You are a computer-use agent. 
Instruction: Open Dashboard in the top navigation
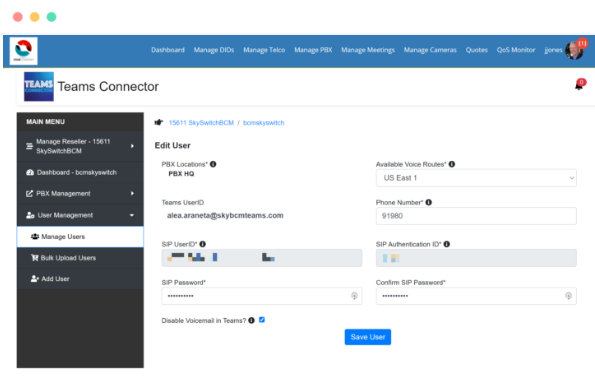point(168,50)
